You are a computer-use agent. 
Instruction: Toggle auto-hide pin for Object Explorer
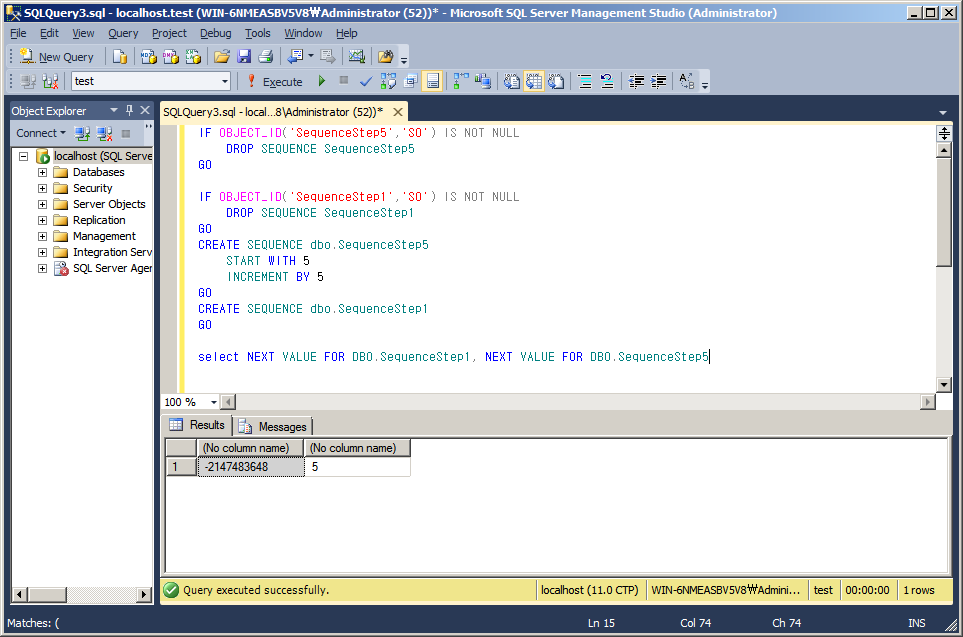[129, 110]
